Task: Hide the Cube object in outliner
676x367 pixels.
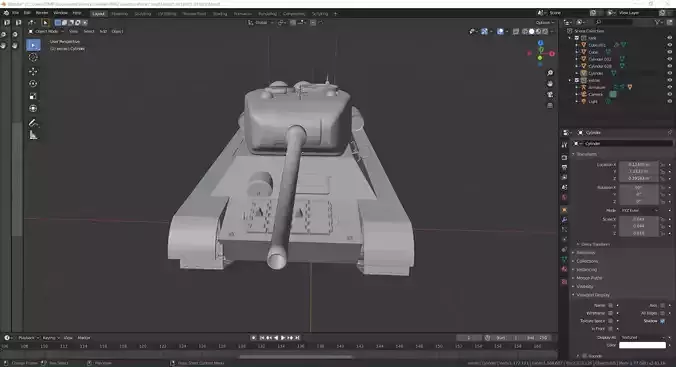Action: point(670,52)
